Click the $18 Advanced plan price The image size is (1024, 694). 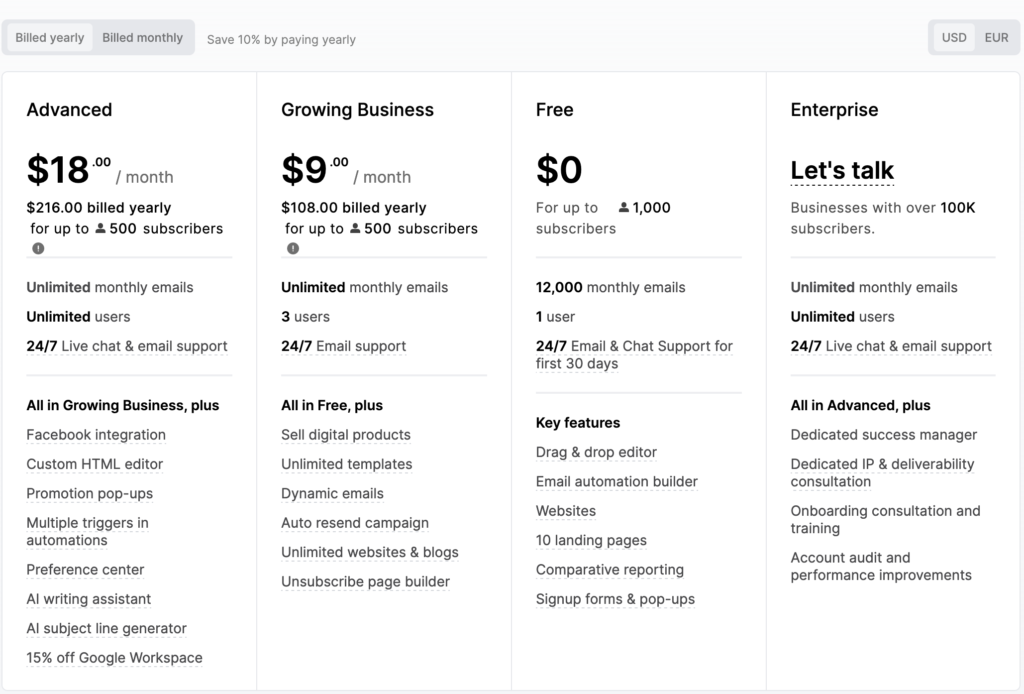[x=58, y=171]
